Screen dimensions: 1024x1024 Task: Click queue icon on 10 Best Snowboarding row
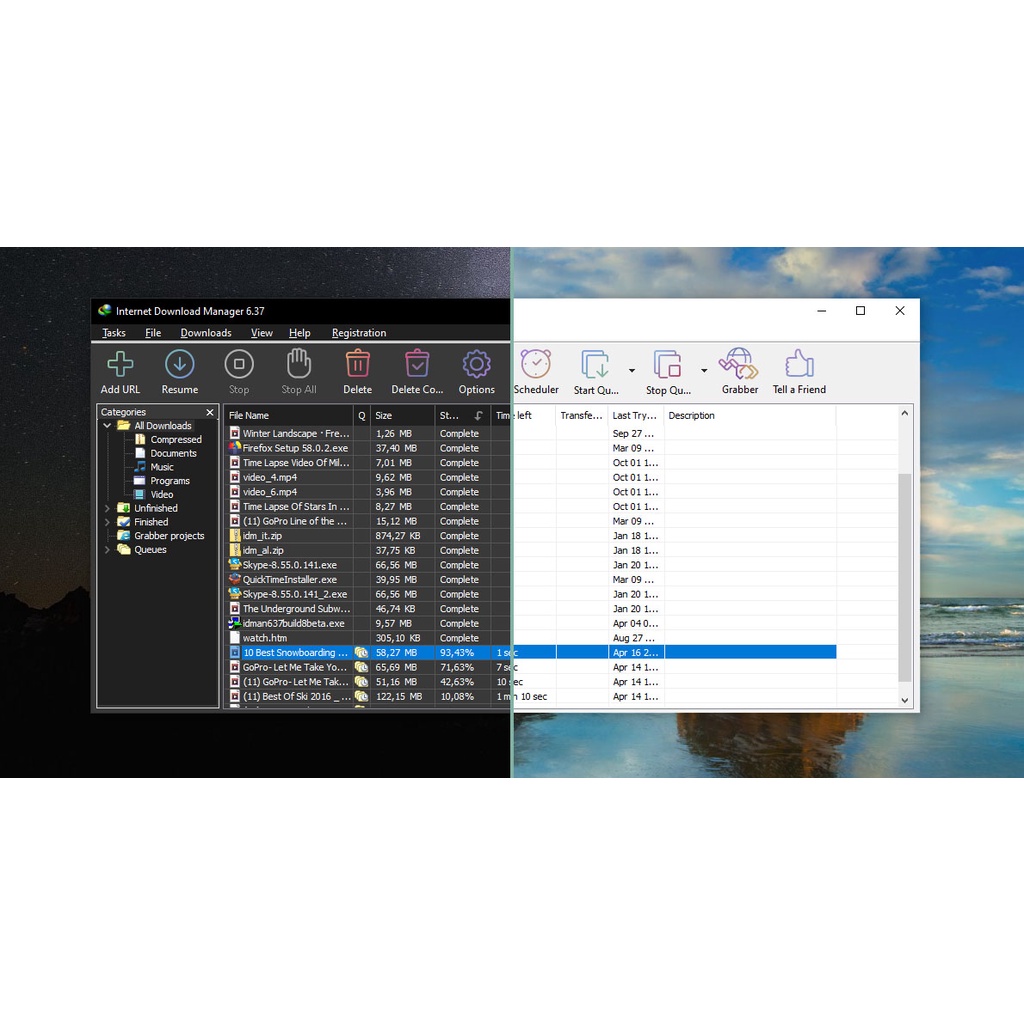click(361, 652)
